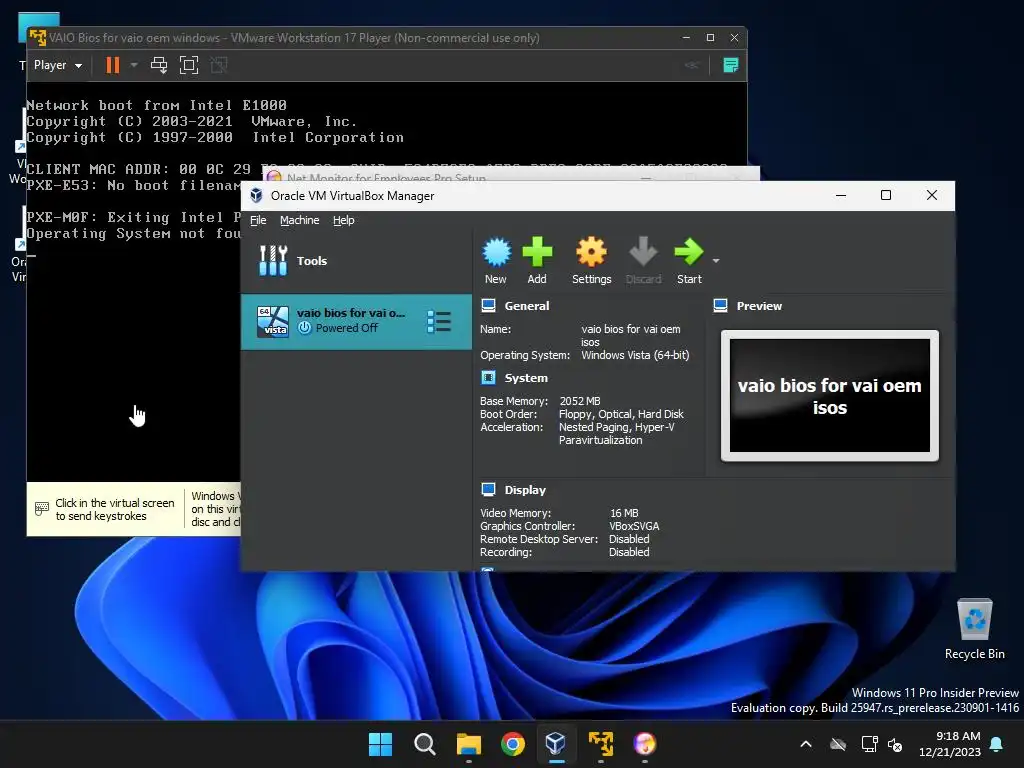Select the Recycle Bin desktop icon

(x=974, y=629)
